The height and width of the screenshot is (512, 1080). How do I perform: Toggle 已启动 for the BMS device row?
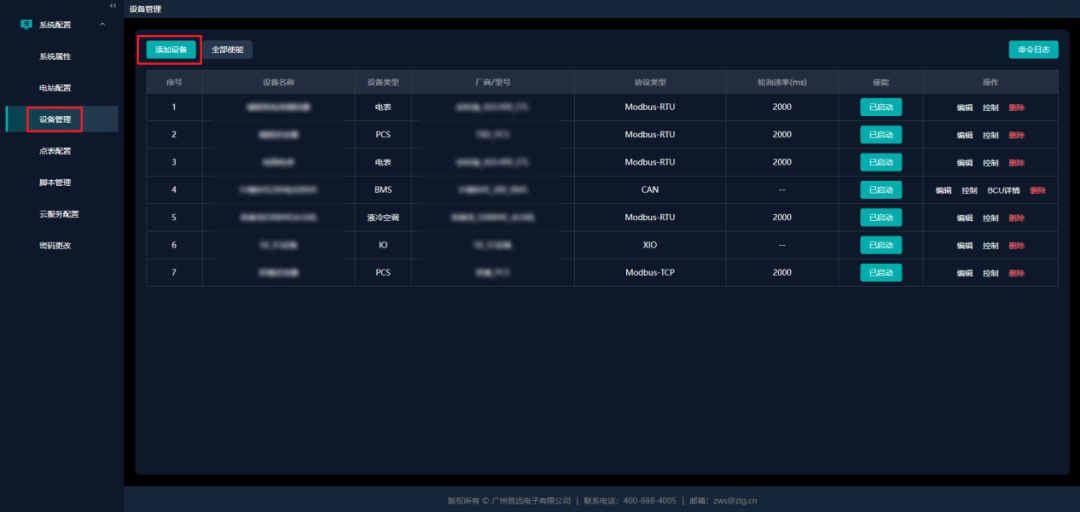[x=880, y=190]
